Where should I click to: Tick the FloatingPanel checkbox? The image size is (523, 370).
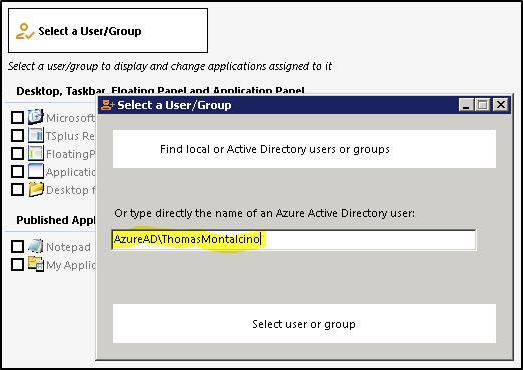(x=17, y=153)
